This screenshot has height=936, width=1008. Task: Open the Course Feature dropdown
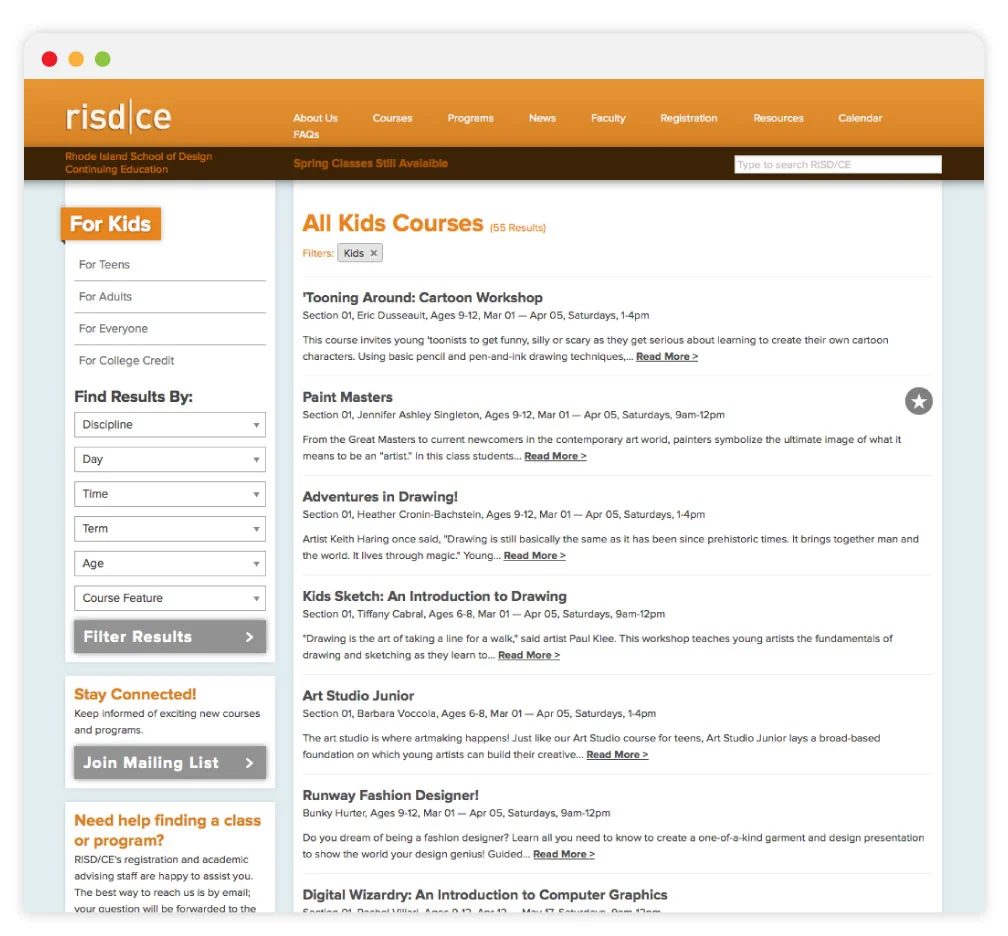[x=170, y=598]
